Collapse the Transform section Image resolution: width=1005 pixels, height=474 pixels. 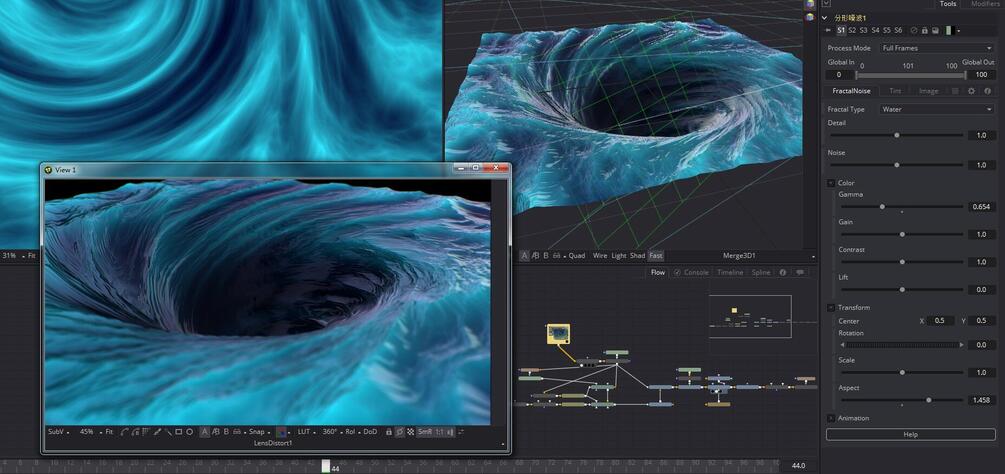click(831, 308)
